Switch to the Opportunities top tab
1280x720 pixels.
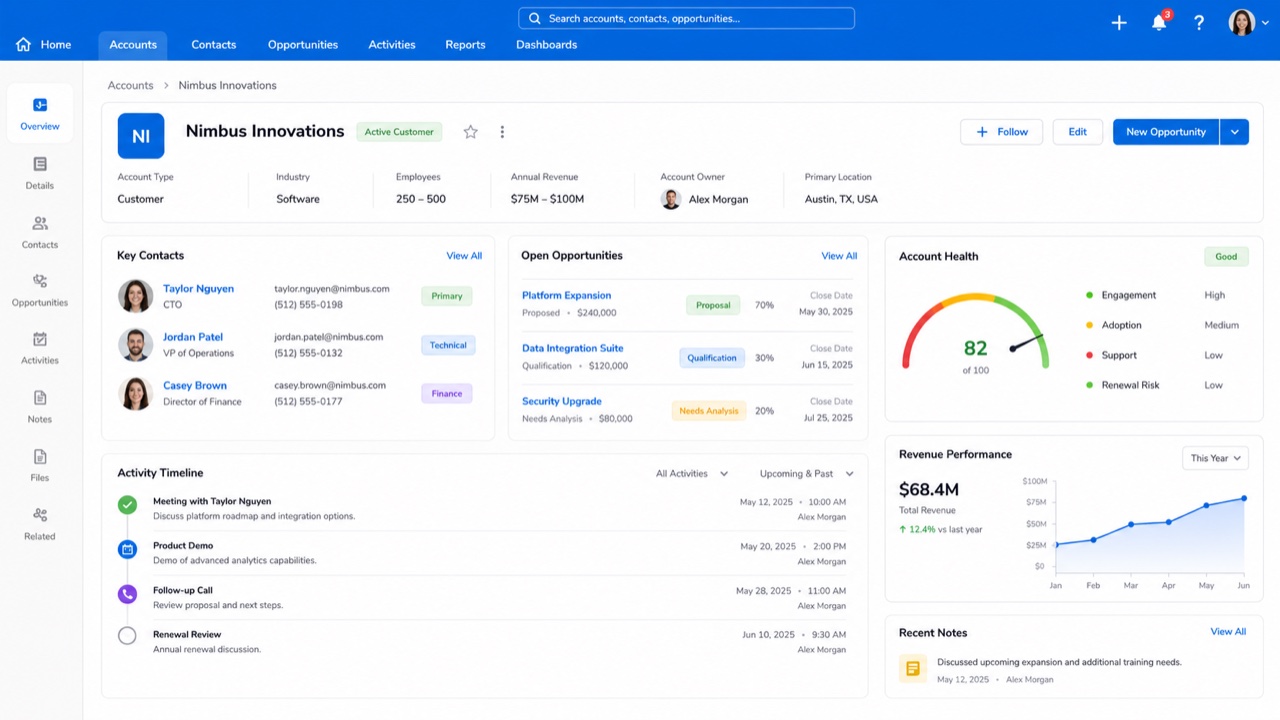[303, 45]
